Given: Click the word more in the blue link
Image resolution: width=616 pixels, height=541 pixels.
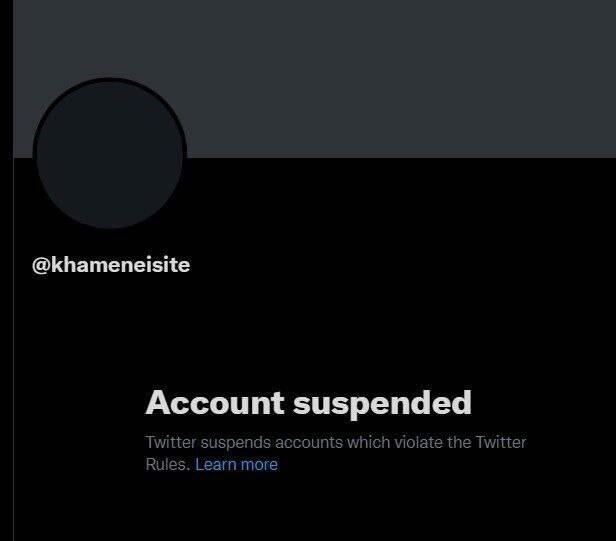Looking at the screenshot, I should [x=259, y=465].
